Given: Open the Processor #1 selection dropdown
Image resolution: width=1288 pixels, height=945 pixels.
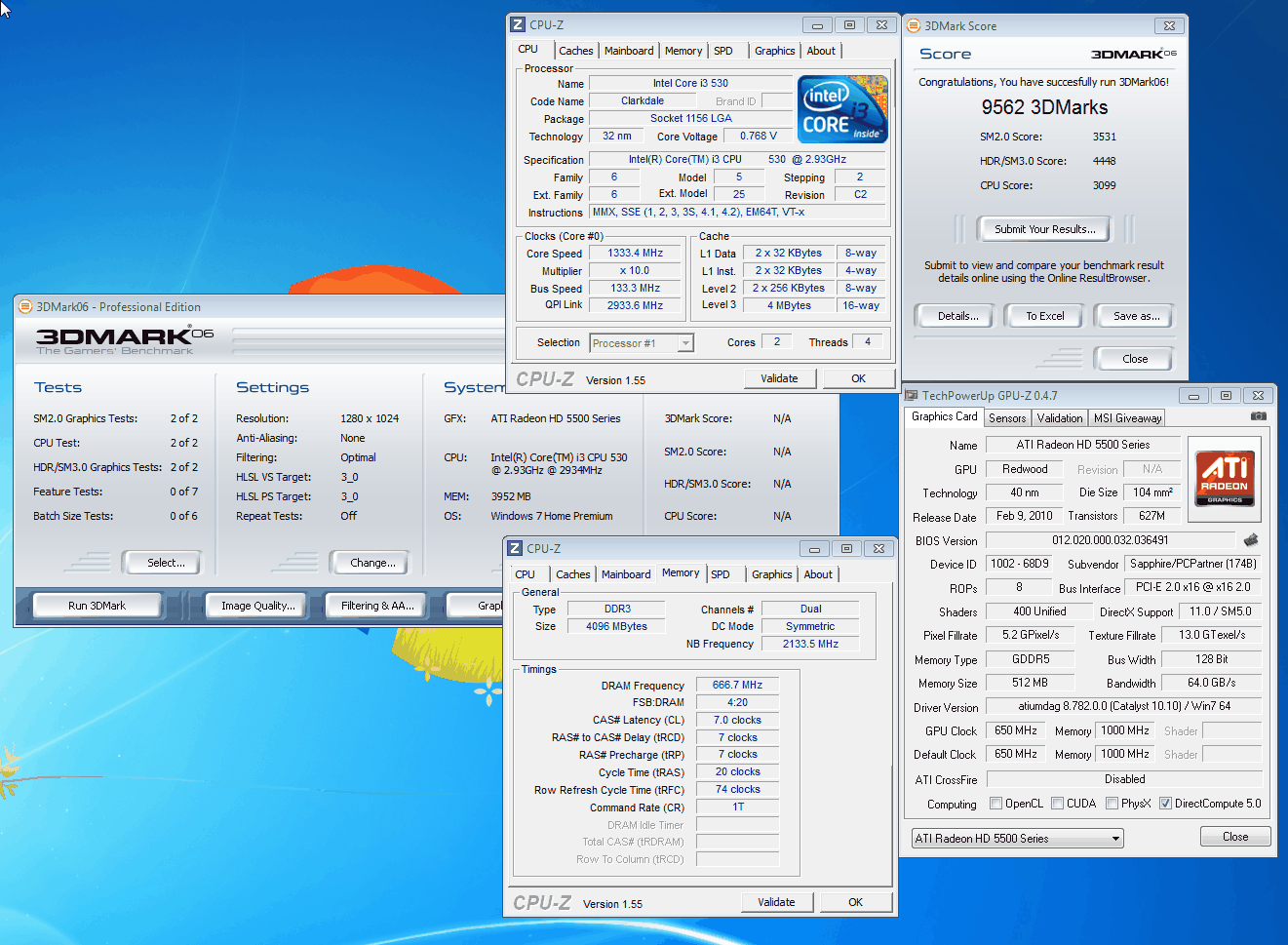Looking at the screenshot, I should click(x=642, y=343).
